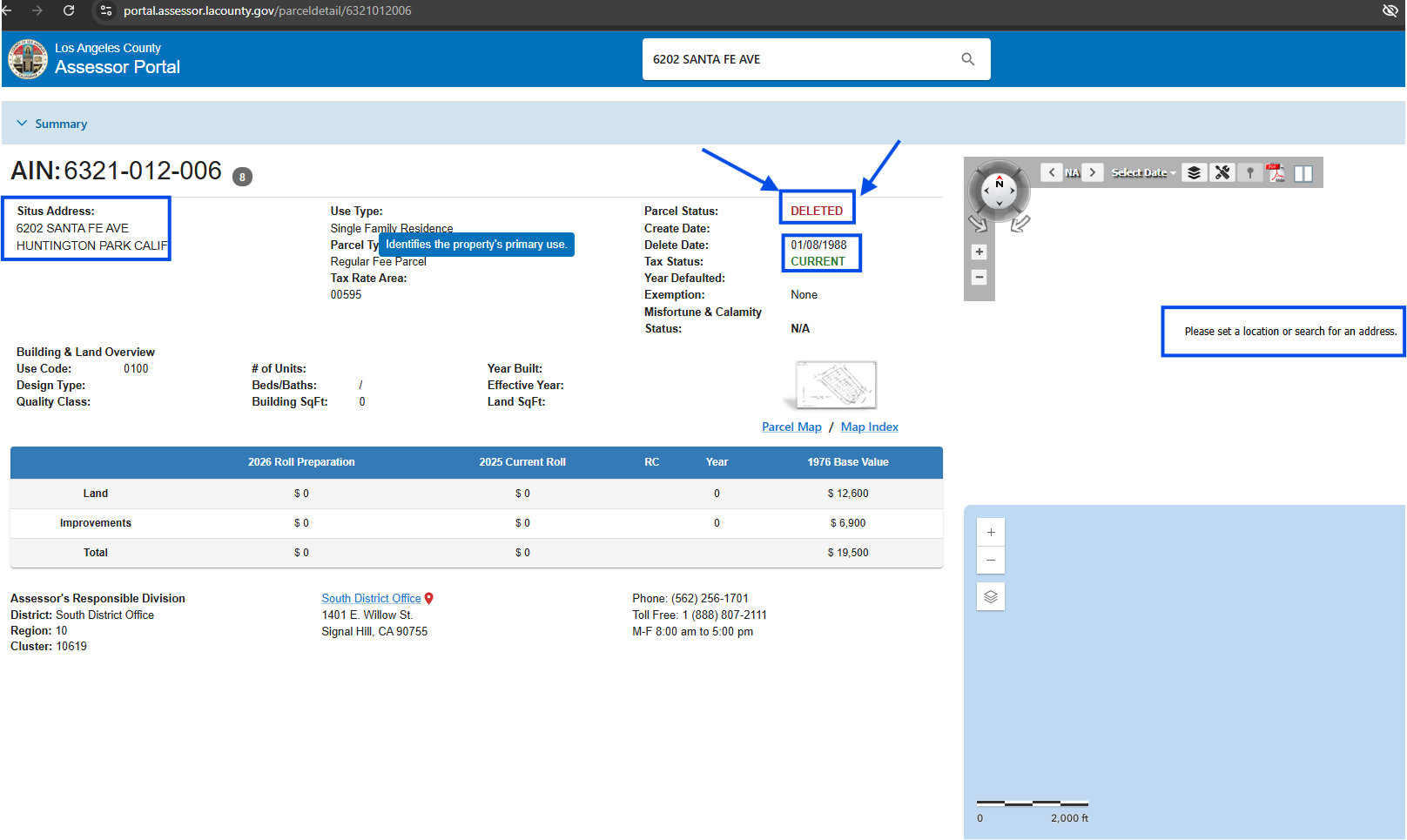Image resolution: width=1407 pixels, height=840 pixels.
Task: Toggle the incognito eye icon in address bar
Action: [x=1390, y=10]
